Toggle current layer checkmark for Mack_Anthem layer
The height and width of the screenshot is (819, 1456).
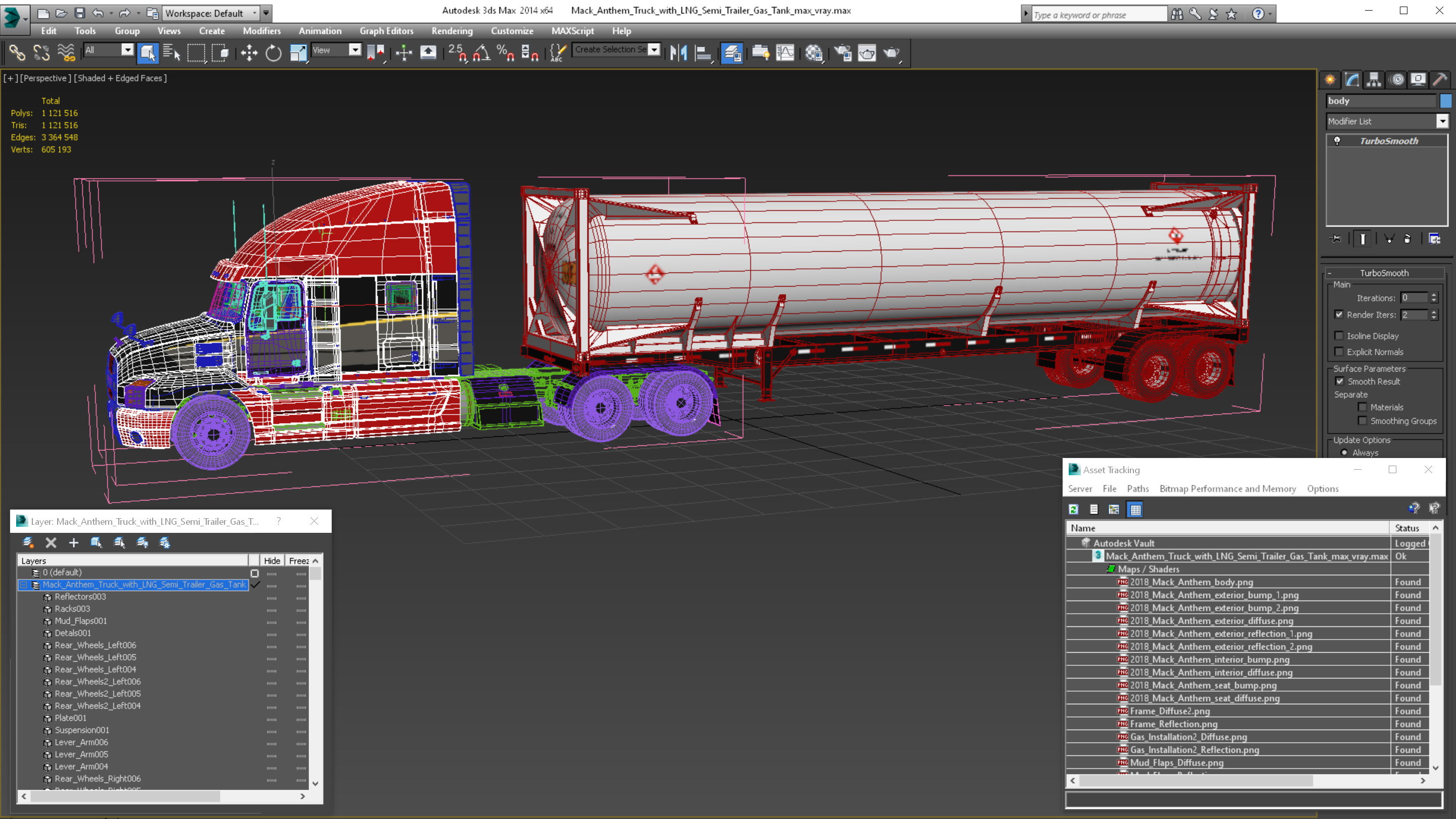[x=255, y=584]
